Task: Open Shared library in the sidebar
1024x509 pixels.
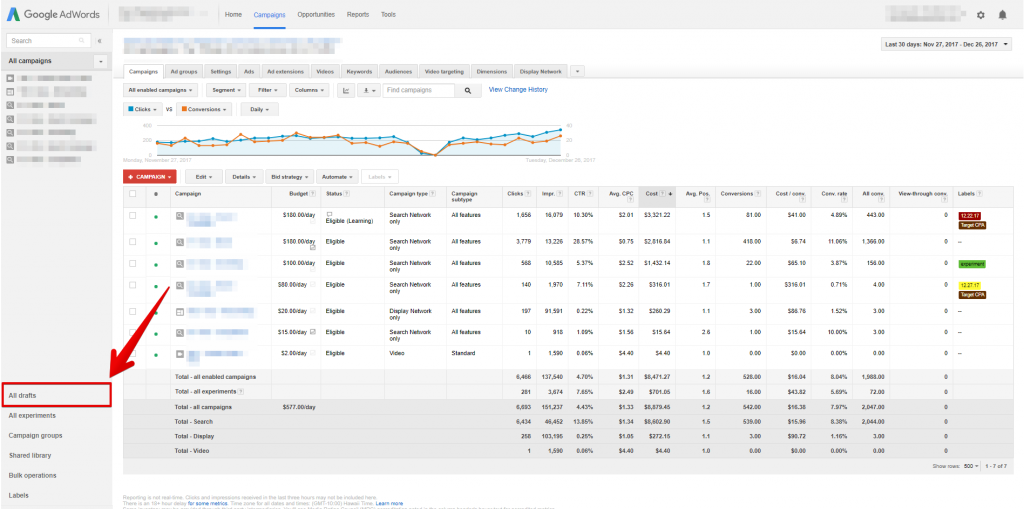Action: click(x=30, y=455)
